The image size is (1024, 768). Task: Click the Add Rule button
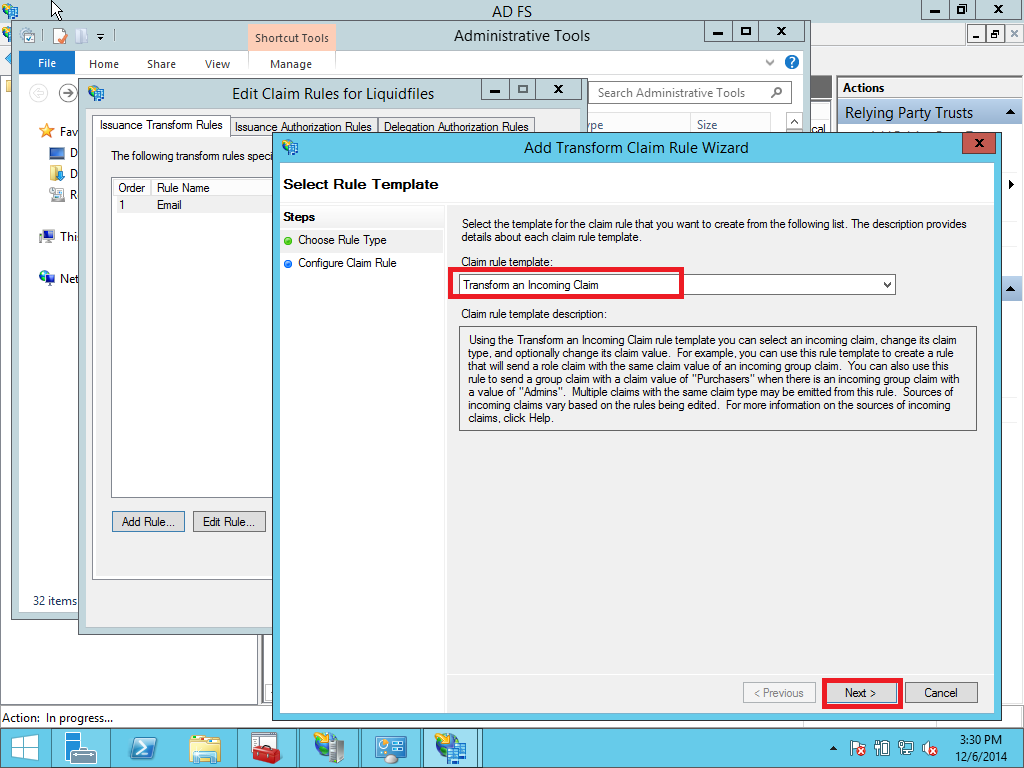point(148,521)
